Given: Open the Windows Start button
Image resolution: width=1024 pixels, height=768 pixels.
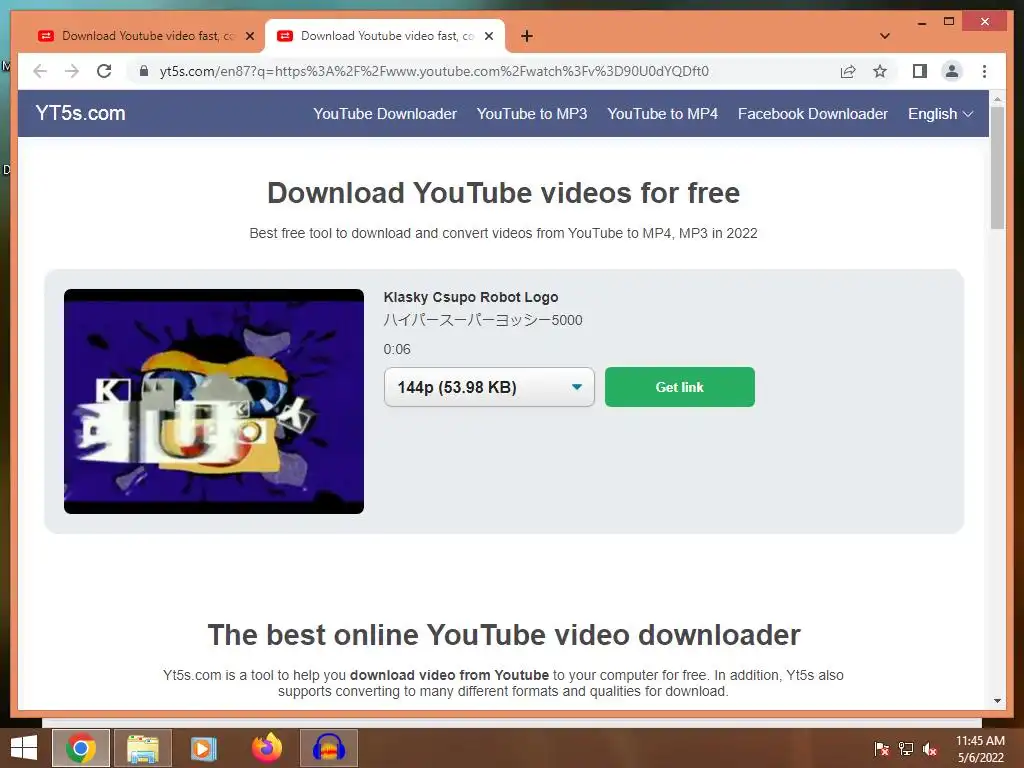Looking at the screenshot, I should (24, 748).
